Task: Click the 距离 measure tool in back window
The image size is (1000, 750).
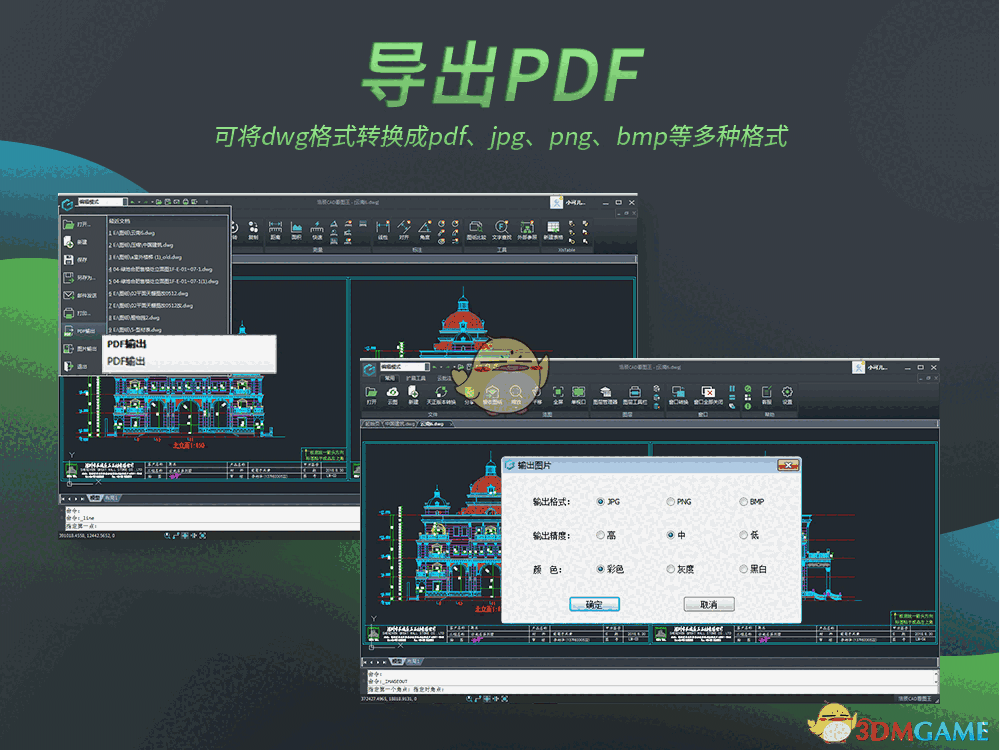Action: point(276,230)
